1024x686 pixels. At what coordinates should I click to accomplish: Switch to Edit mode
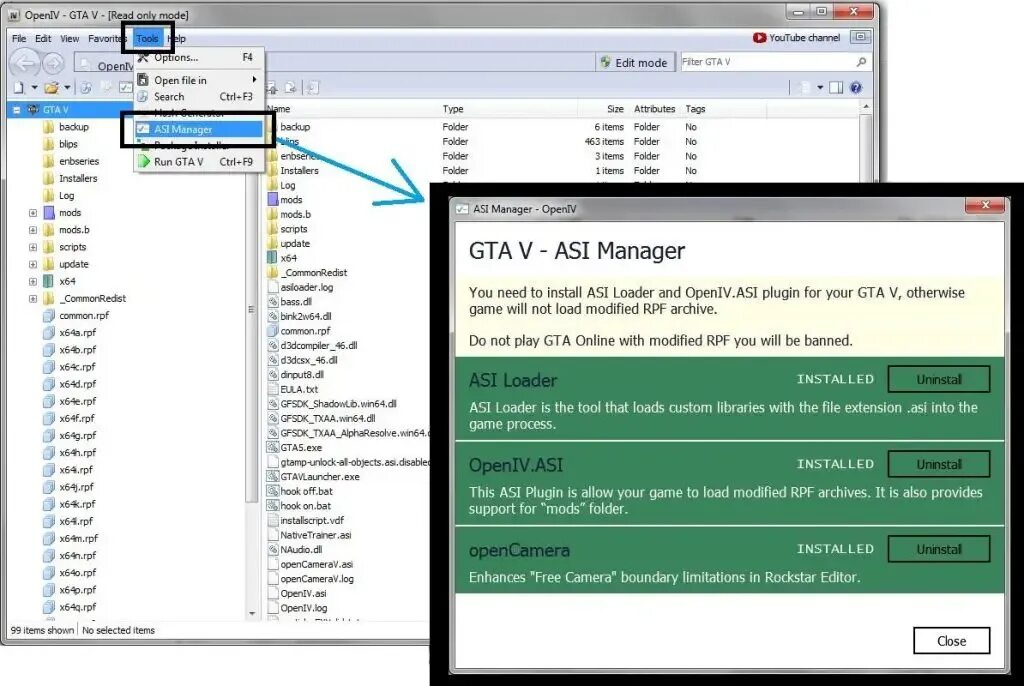635,62
